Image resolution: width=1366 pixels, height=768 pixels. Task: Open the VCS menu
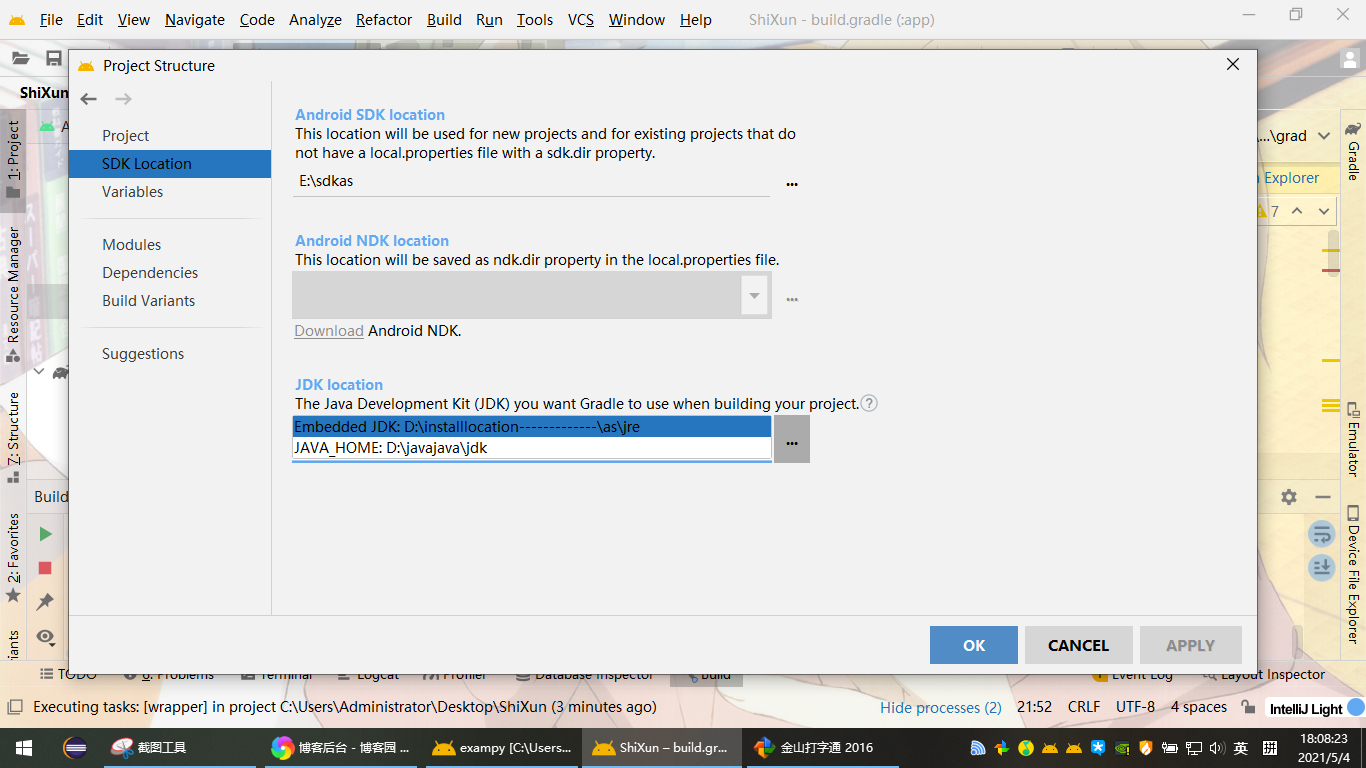pos(581,20)
